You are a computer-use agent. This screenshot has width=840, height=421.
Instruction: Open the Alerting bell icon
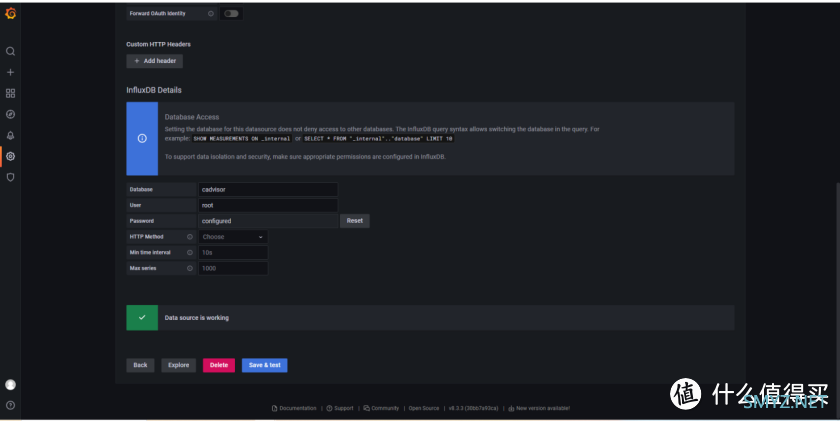[x=10, y=136]
